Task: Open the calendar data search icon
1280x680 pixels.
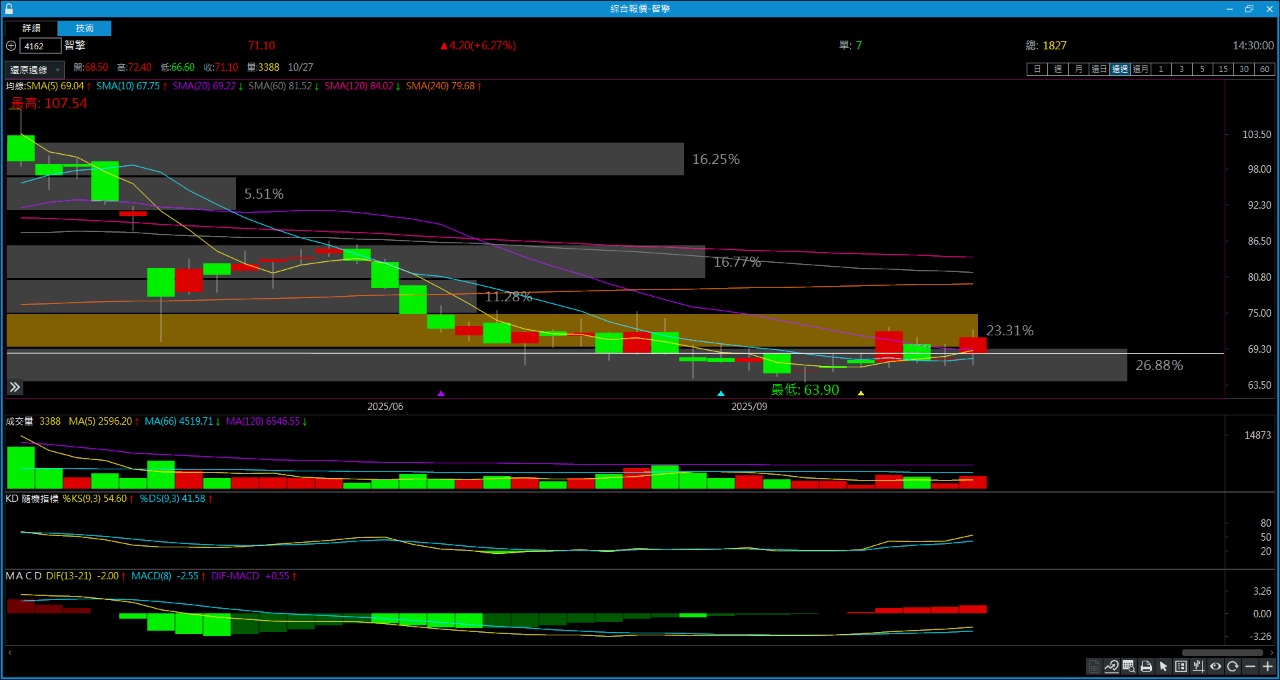Action: tap(1129, 667)
